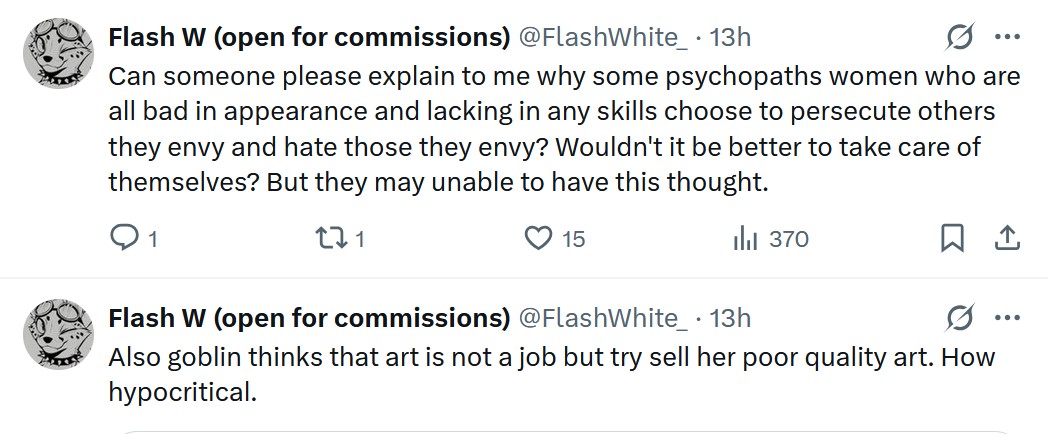Screen dimensions: 1048x434
Task: Open more options on first tweet
Action: 1007,38
